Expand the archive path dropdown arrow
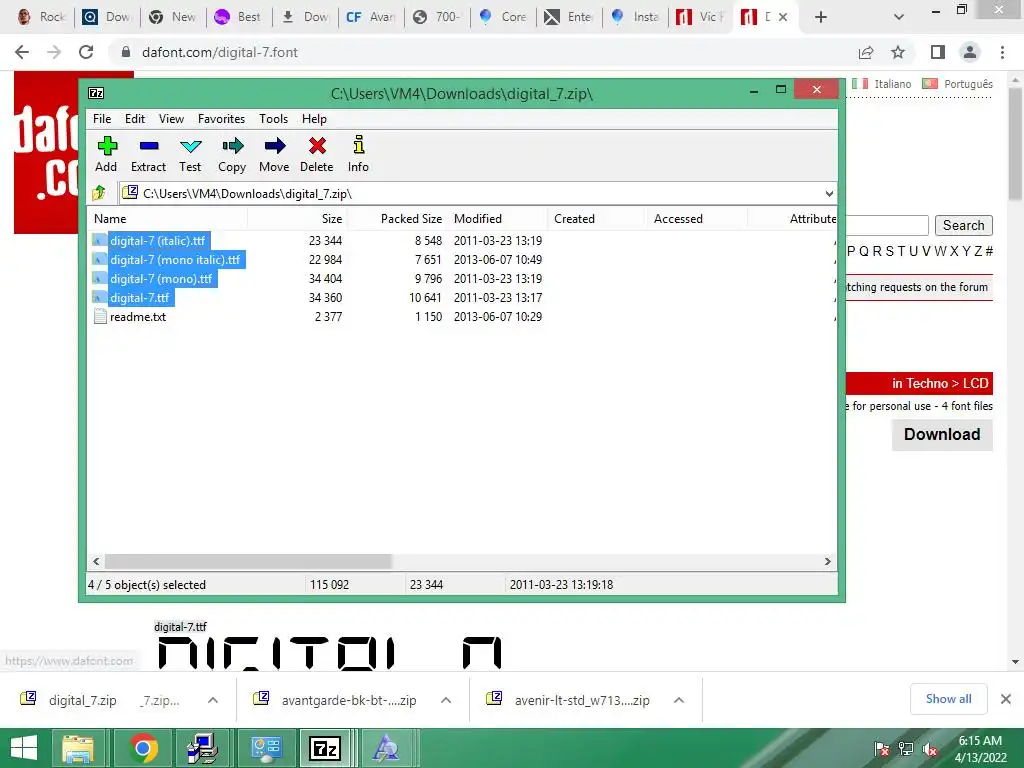This screenshot has width=1024, height=768. [829, 194]
